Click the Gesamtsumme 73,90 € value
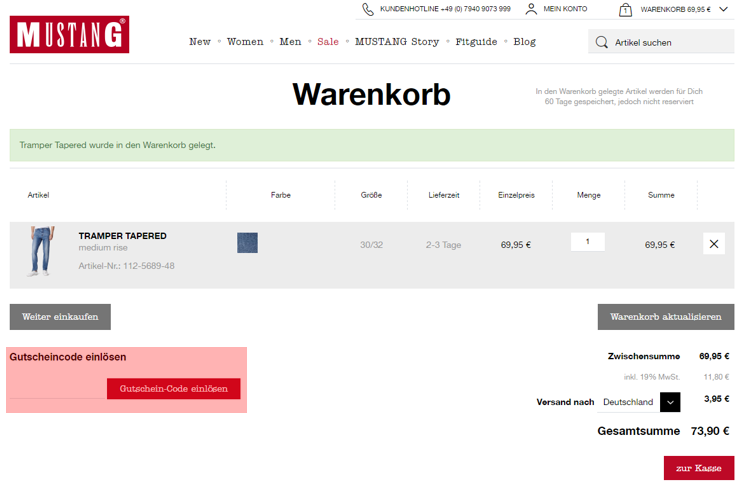The width and height of the screenshot is (740, 486). pos(710,431)
